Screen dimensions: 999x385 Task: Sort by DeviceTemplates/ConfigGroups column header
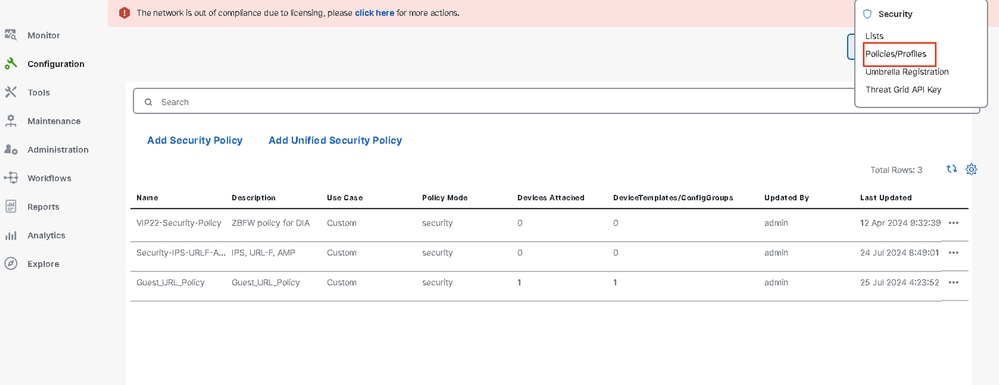tap(673, 198)
